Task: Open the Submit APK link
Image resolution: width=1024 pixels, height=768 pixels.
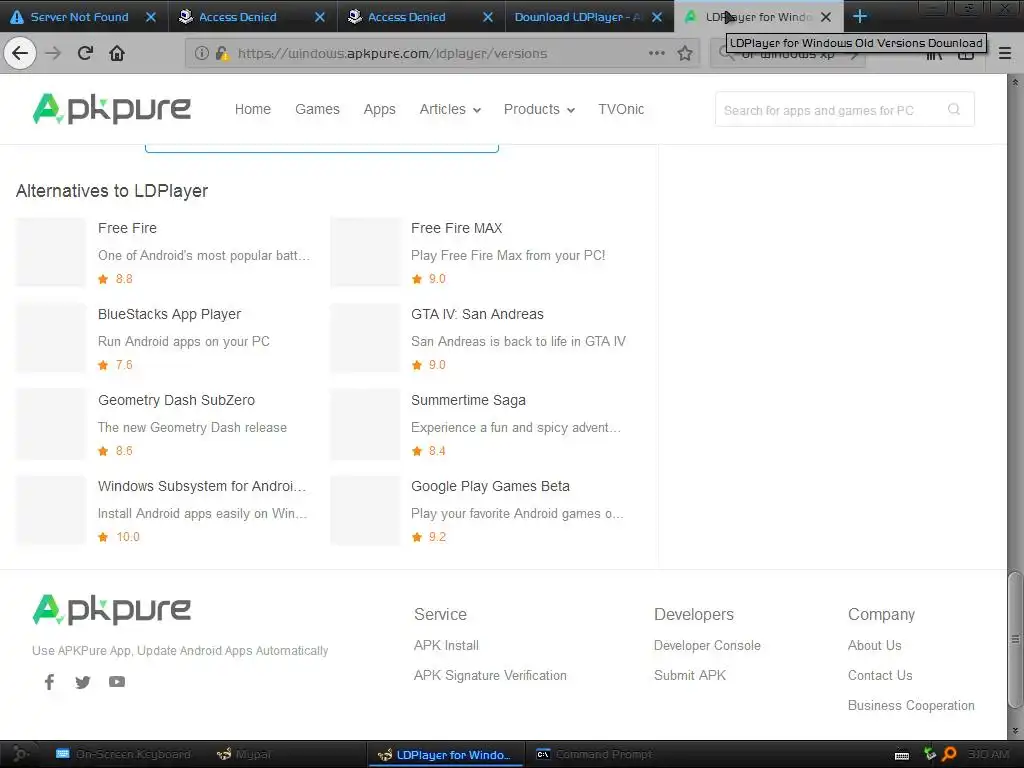Action: (690, 675)
